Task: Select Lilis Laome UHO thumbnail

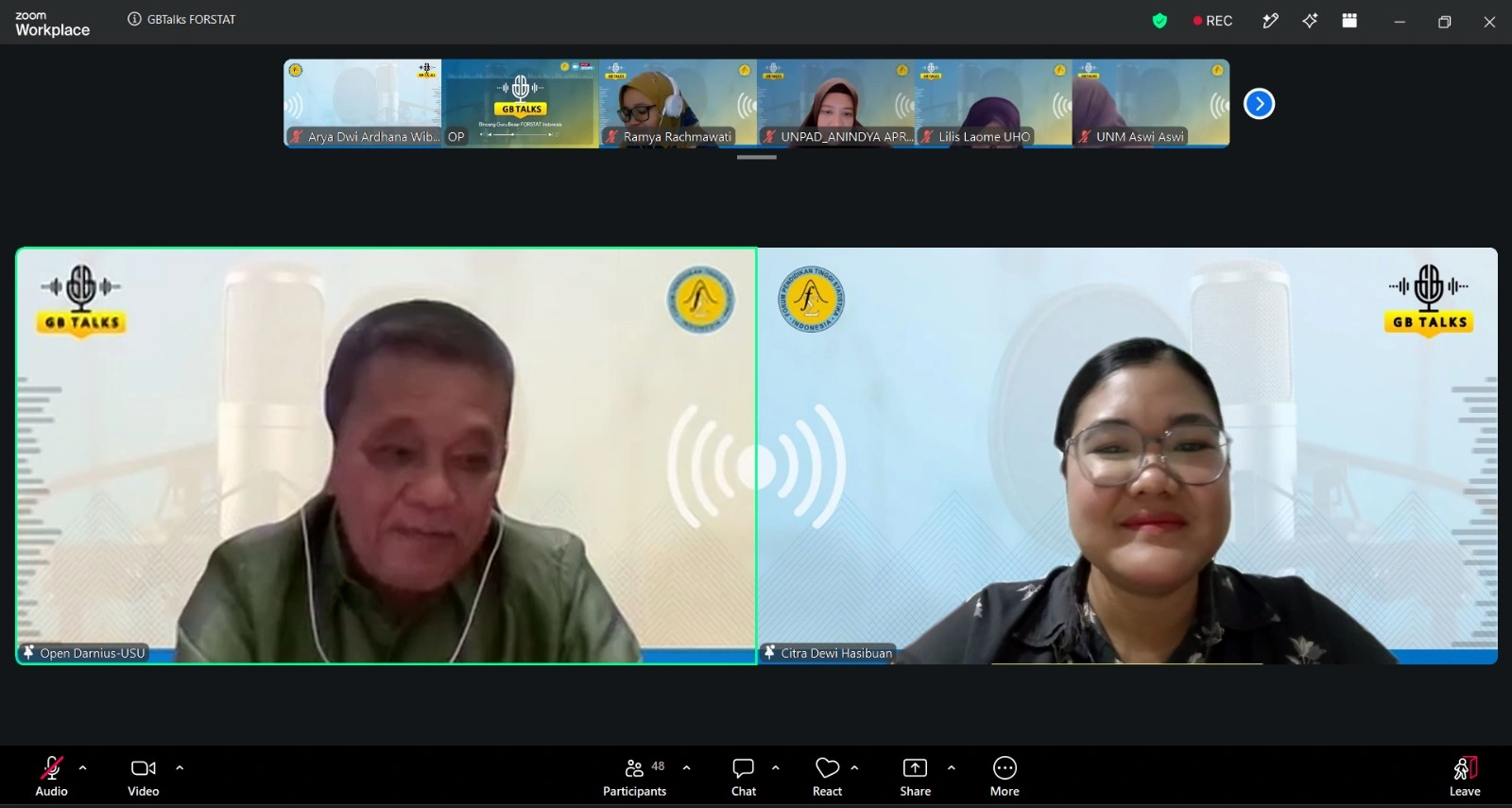Action: coord(993,103)
